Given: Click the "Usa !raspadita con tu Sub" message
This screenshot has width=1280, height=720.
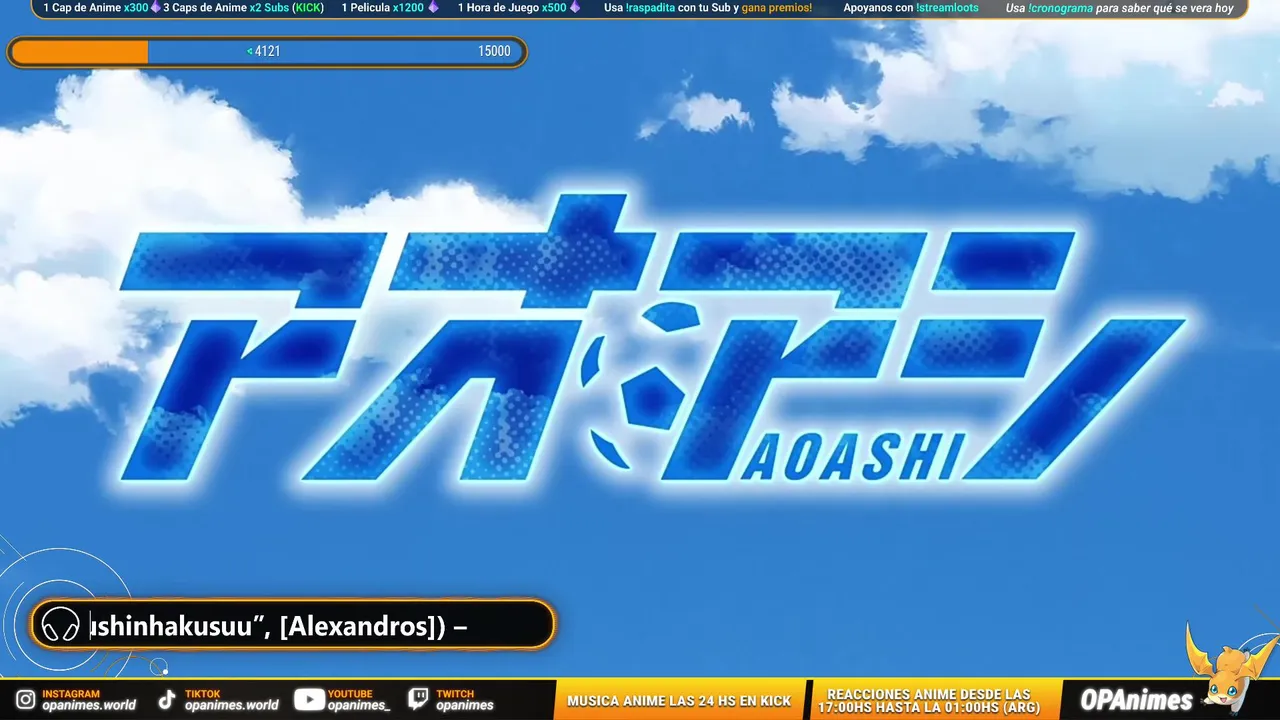Looking at the screenshot, I should pos(708,8).
